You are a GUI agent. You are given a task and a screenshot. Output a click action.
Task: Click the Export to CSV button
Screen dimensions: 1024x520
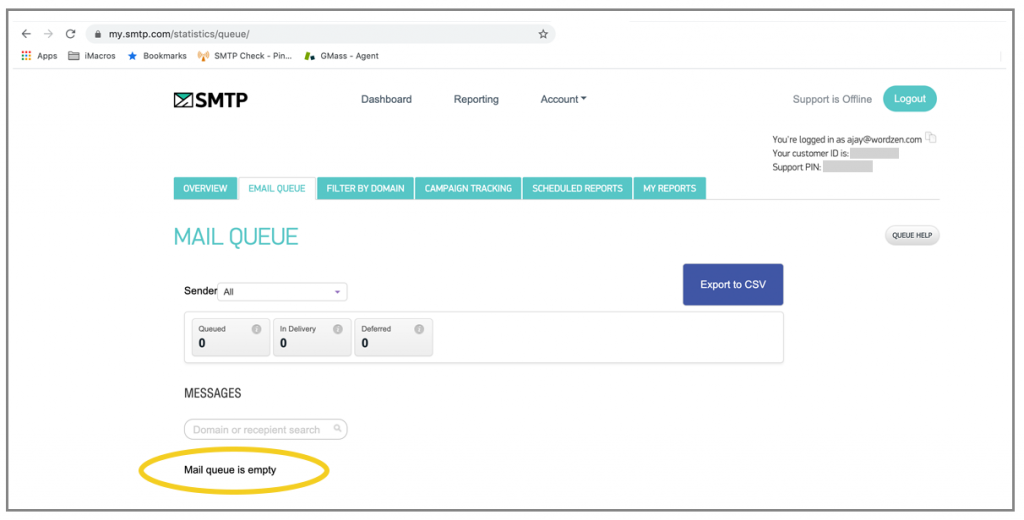pyautogui.click(x=732, y=285)
